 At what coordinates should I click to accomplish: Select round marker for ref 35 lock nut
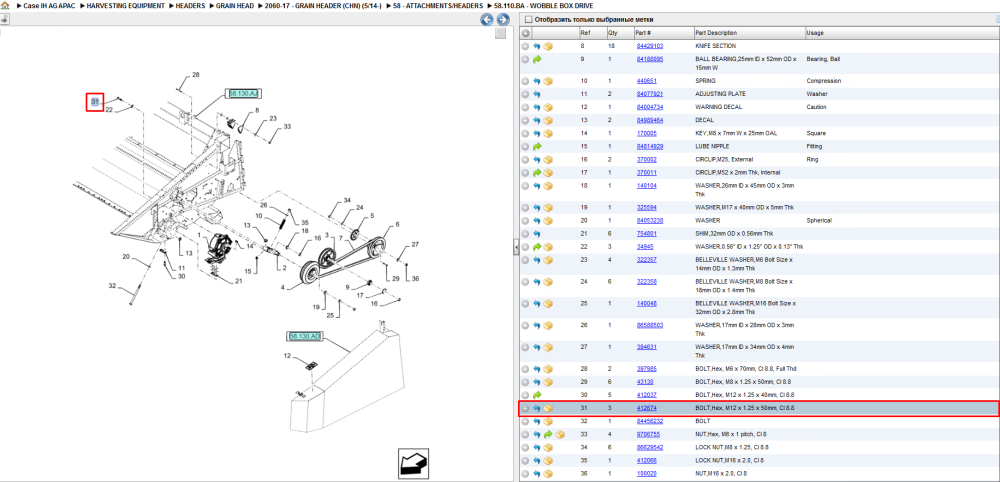pos(526,461)
